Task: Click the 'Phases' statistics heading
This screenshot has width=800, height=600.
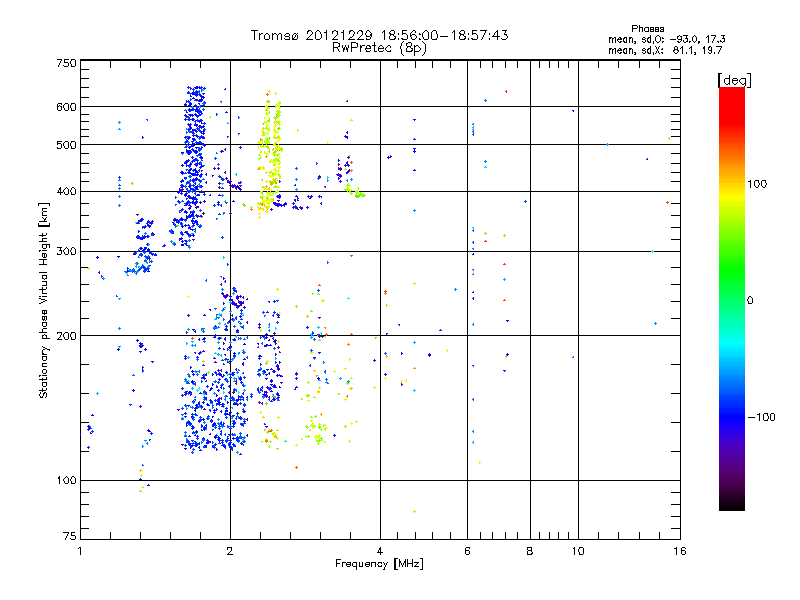Action: [647, 29]
